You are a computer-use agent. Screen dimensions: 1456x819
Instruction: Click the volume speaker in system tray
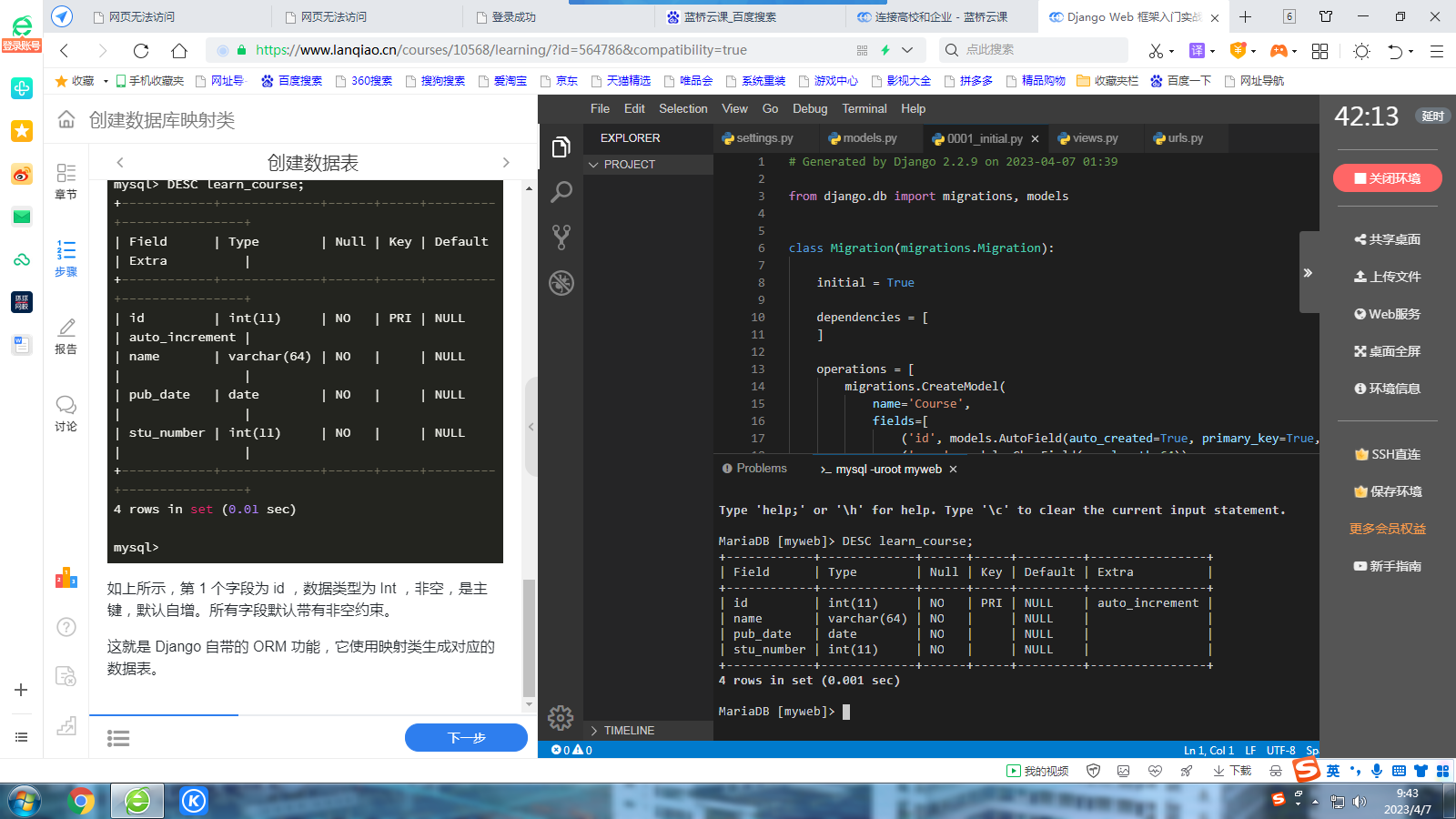tap(1360, 802)
